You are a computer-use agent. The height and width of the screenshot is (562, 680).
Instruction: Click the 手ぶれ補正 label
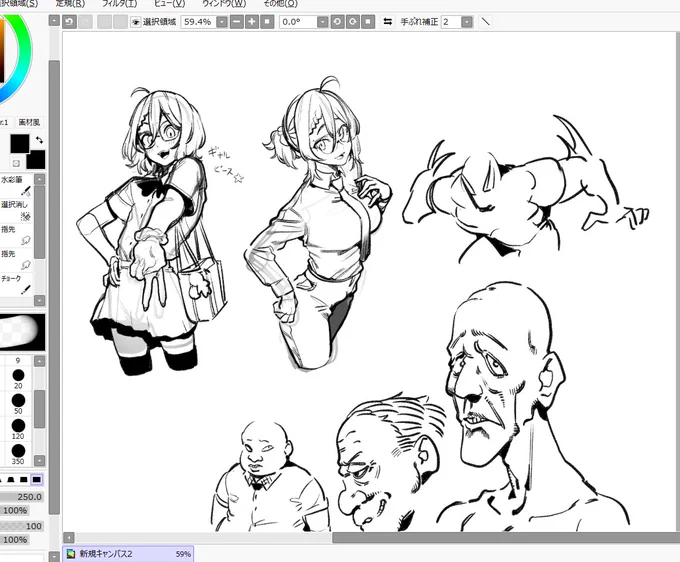(419, 22)
